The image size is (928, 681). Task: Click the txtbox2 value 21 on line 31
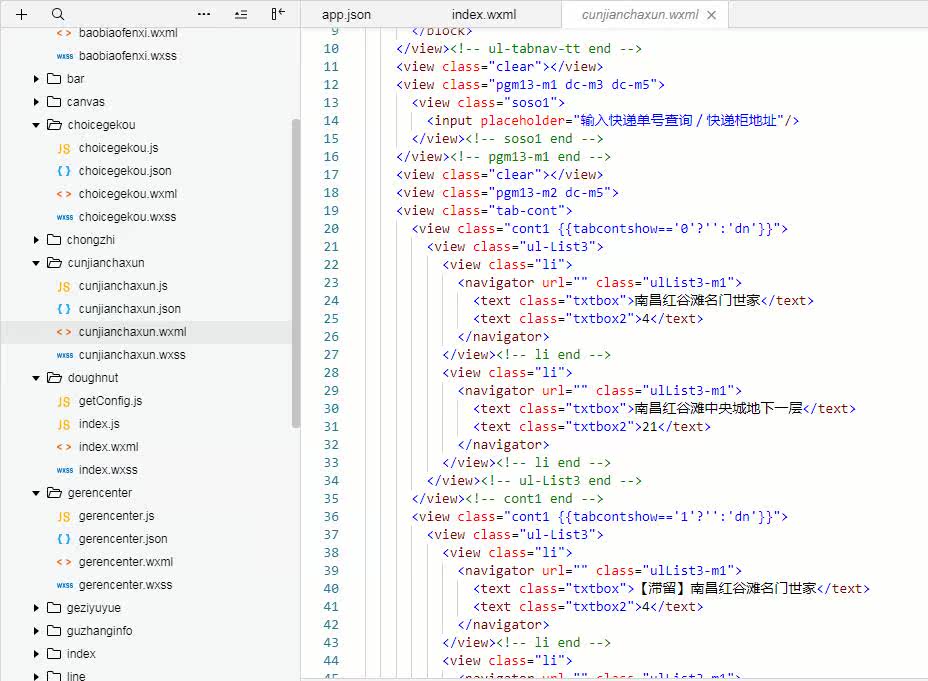[x=650, y=427]
